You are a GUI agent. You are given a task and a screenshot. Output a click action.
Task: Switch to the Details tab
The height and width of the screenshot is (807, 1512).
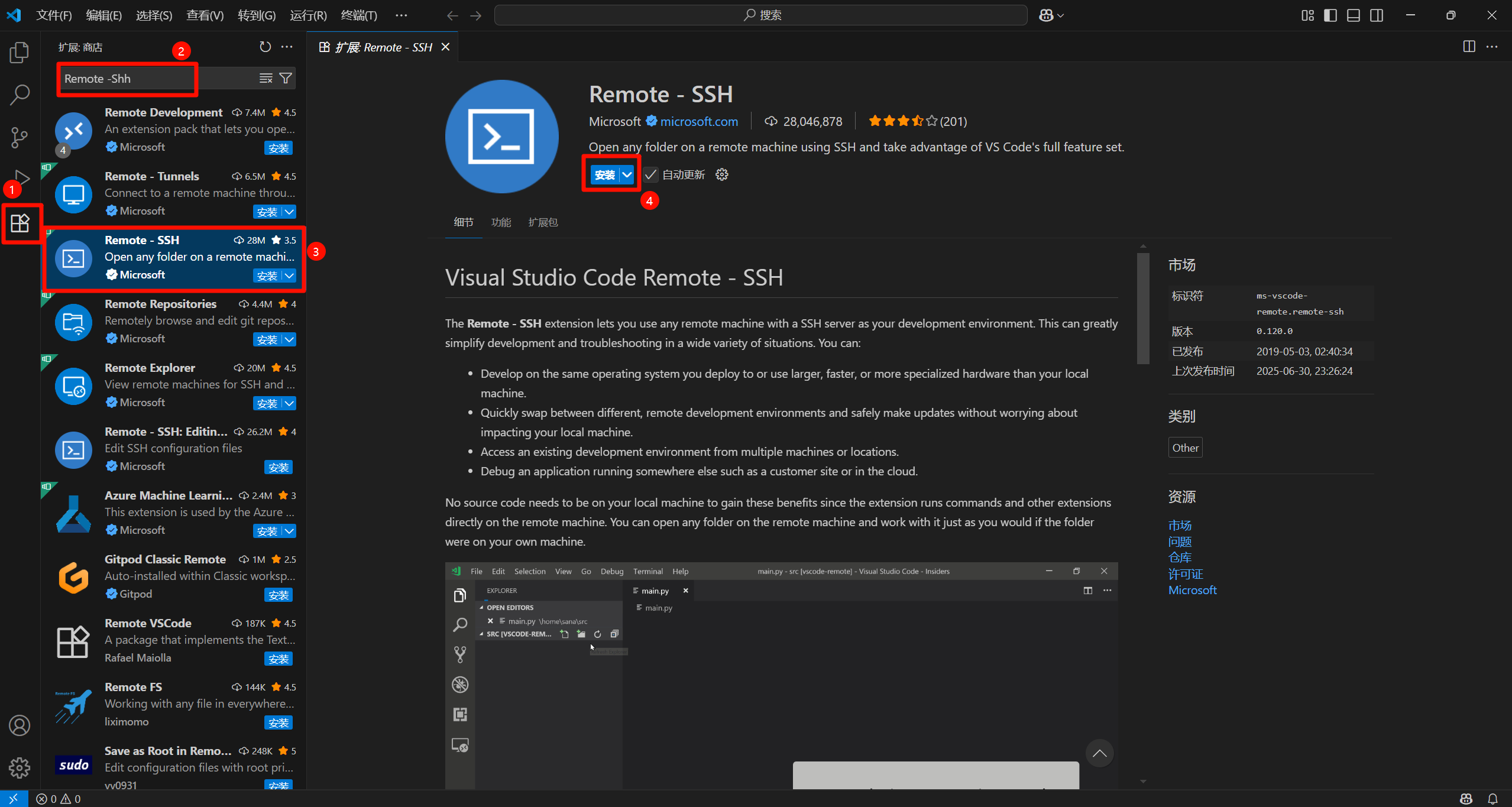(x=464, y=222)
